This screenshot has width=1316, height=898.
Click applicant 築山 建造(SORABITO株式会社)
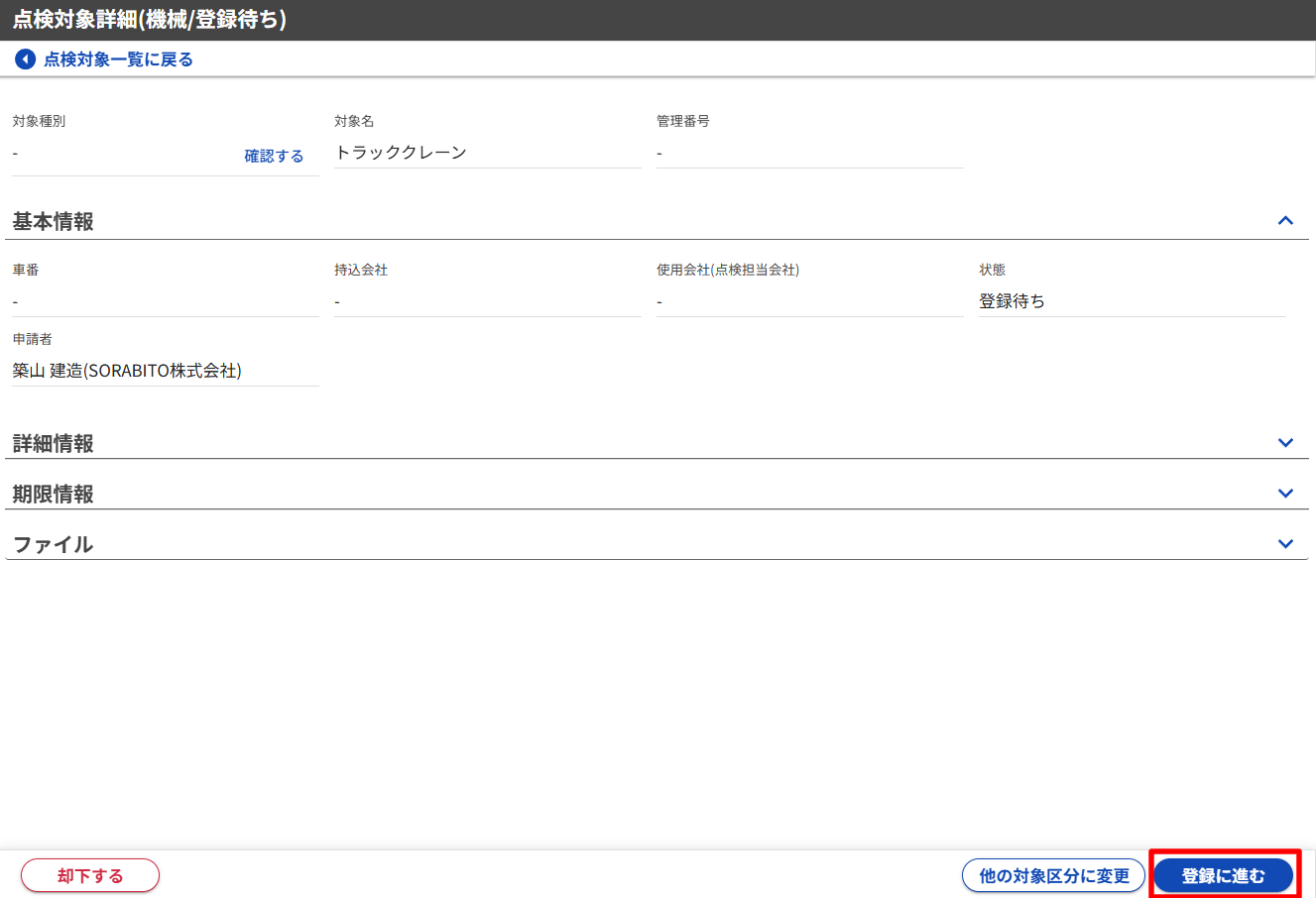click(x=127, y=371)
